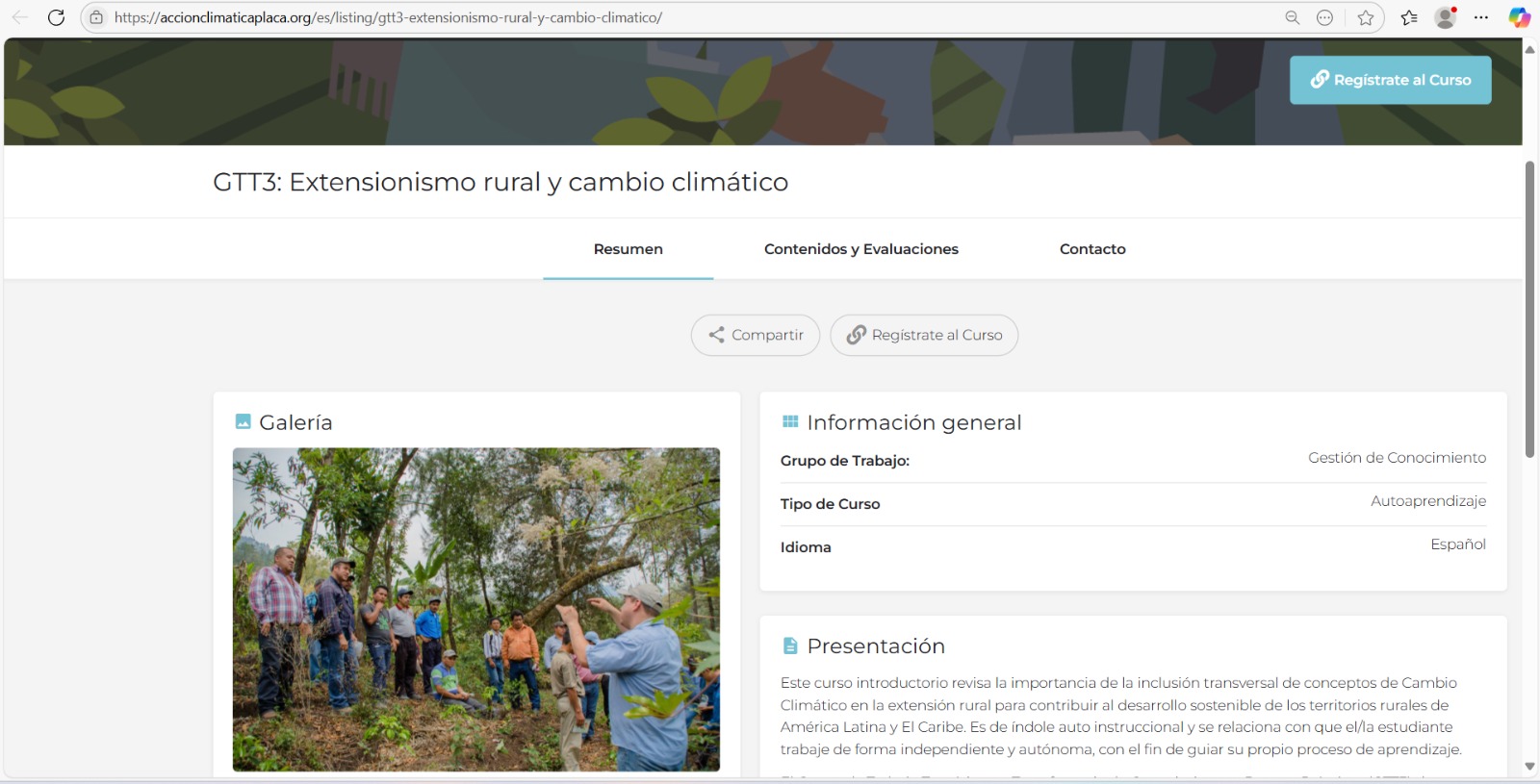Open the browser profile avatar
This screenshot has width=1540, height=784.
click(x=1445, y=17)
